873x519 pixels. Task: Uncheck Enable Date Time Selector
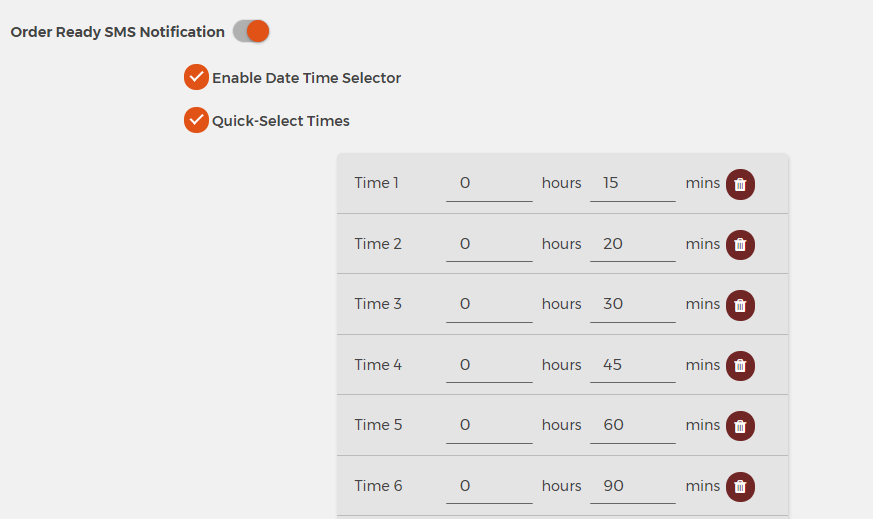[x=196, y=77]
